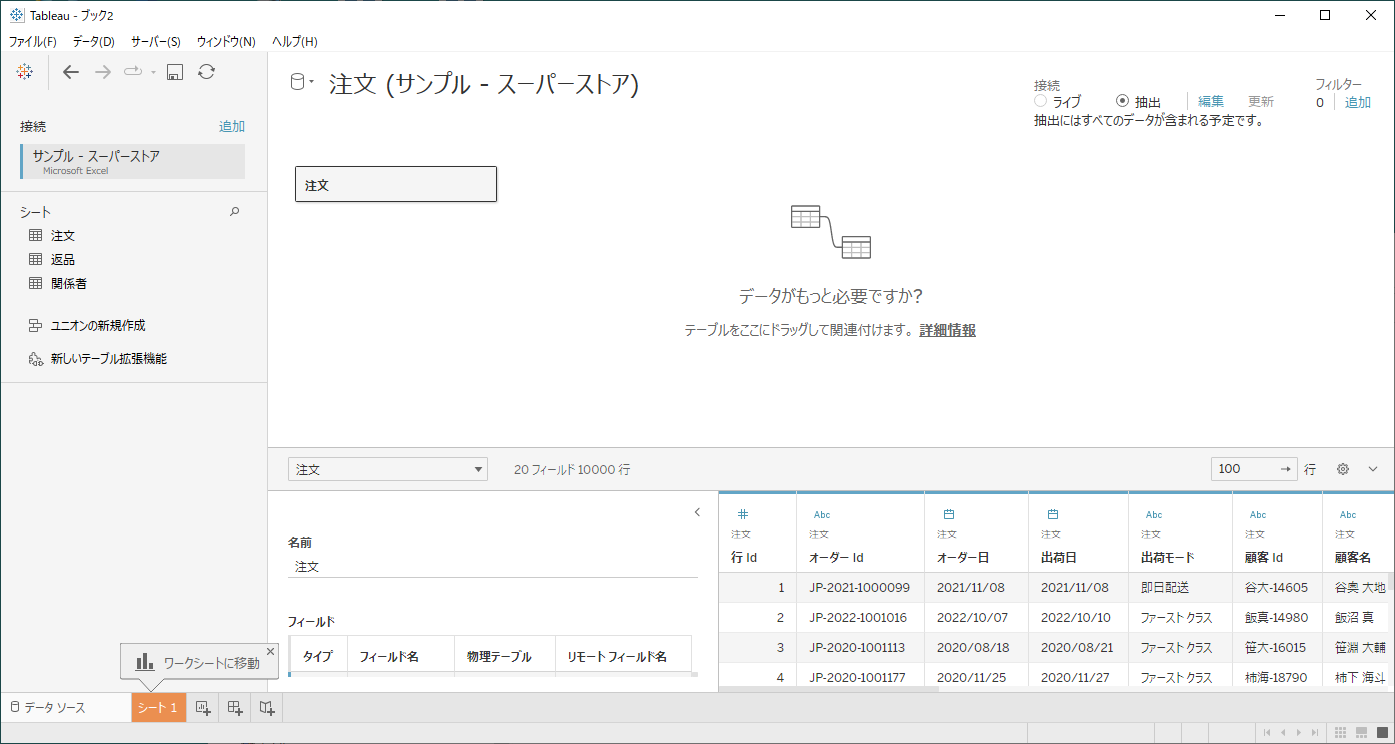Click the horizontal scrollbar of data grid

[x=829, y=688]
